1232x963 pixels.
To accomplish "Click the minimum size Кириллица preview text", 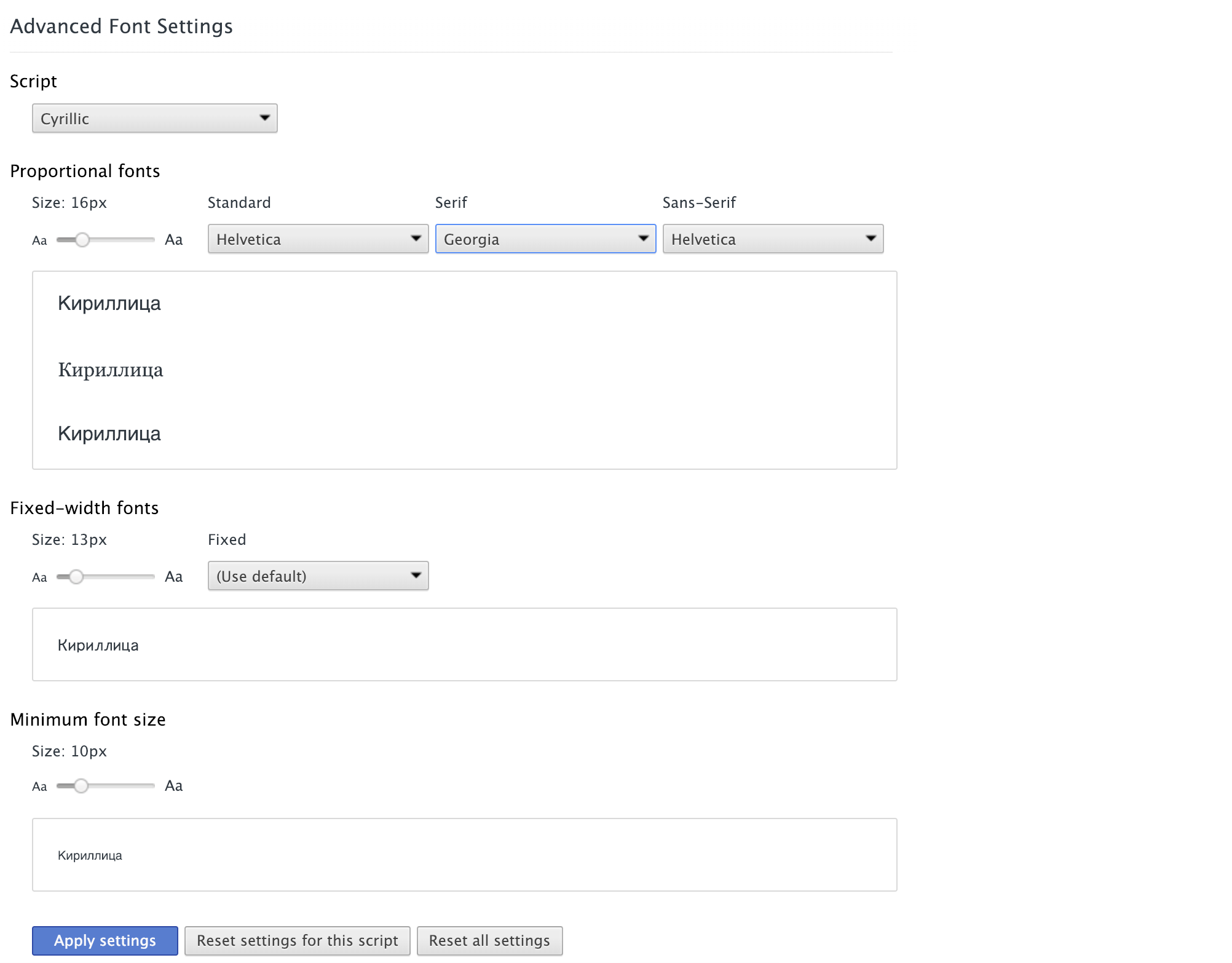I will coord(90,855).
